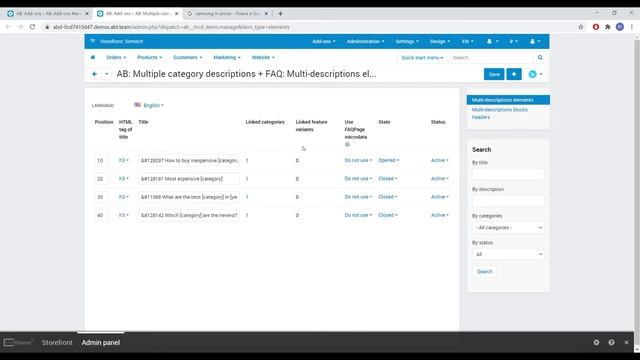Change H3 tag for position 10

coord(124,160)
